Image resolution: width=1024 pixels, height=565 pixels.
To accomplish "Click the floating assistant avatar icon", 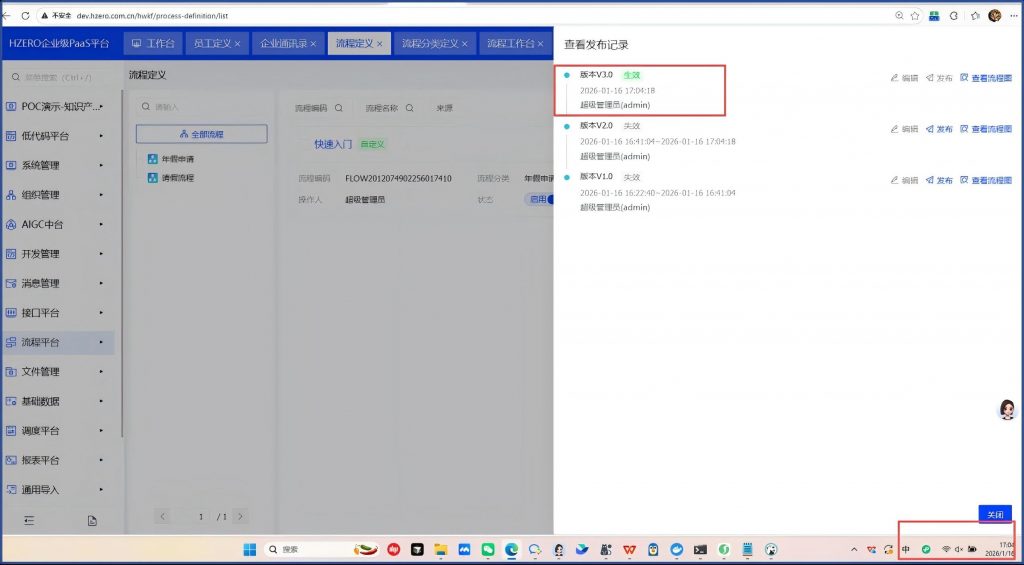I will click(1007, 409).
